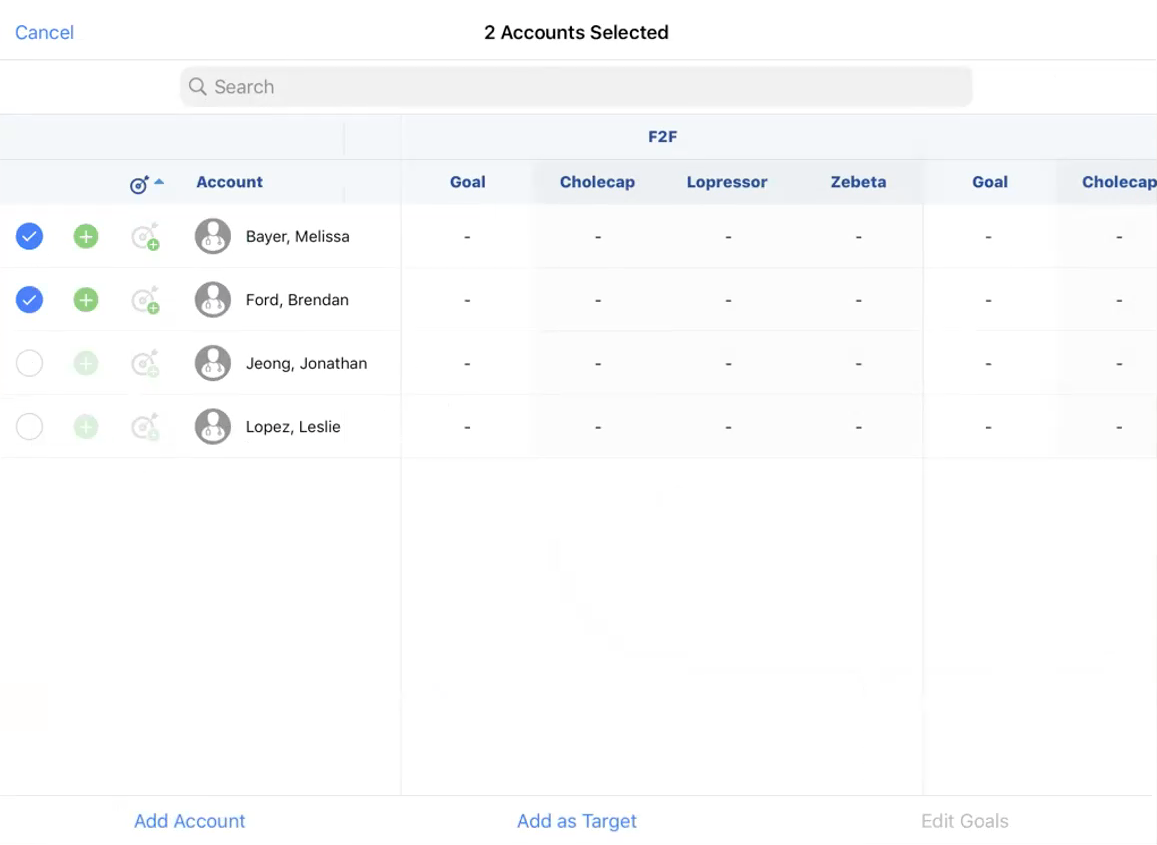Click target icon in Jeong, Jonathan row
The height and width of the screenshot is (845, 1157).
146,364
